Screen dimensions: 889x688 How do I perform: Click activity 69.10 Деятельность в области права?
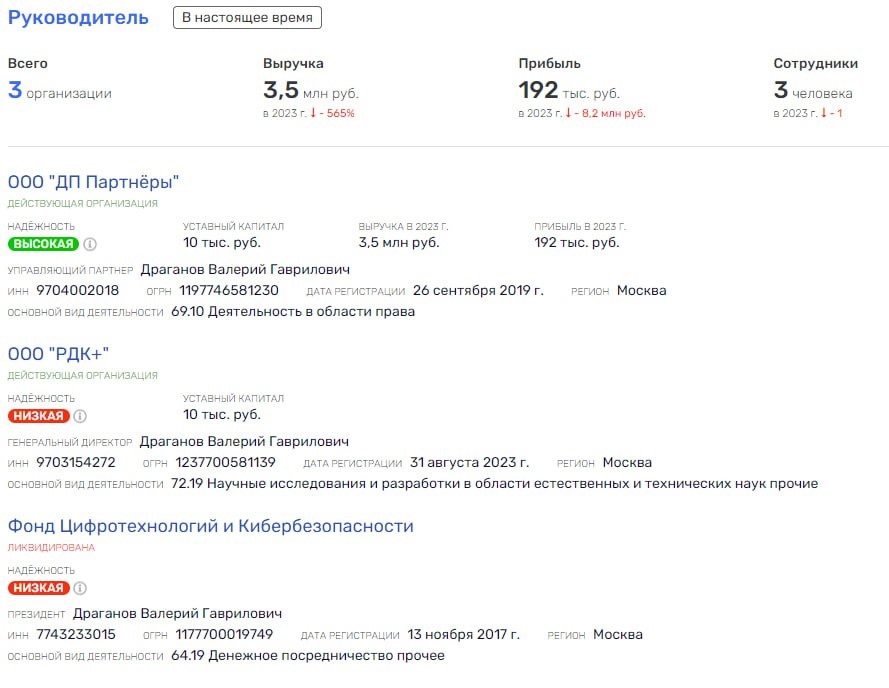point(293,311)
